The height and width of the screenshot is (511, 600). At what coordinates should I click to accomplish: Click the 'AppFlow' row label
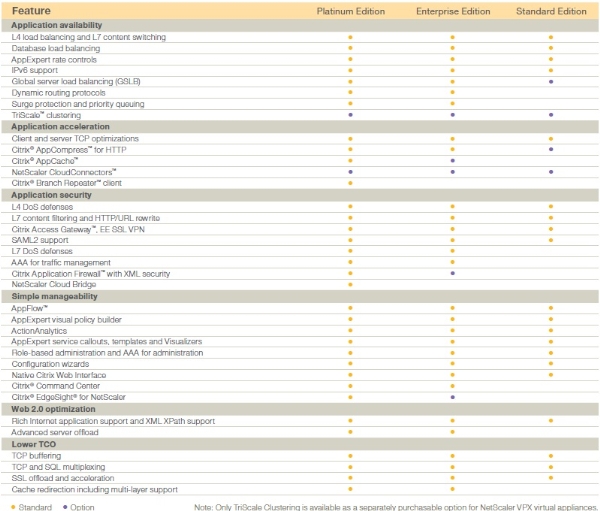[29, 309]
